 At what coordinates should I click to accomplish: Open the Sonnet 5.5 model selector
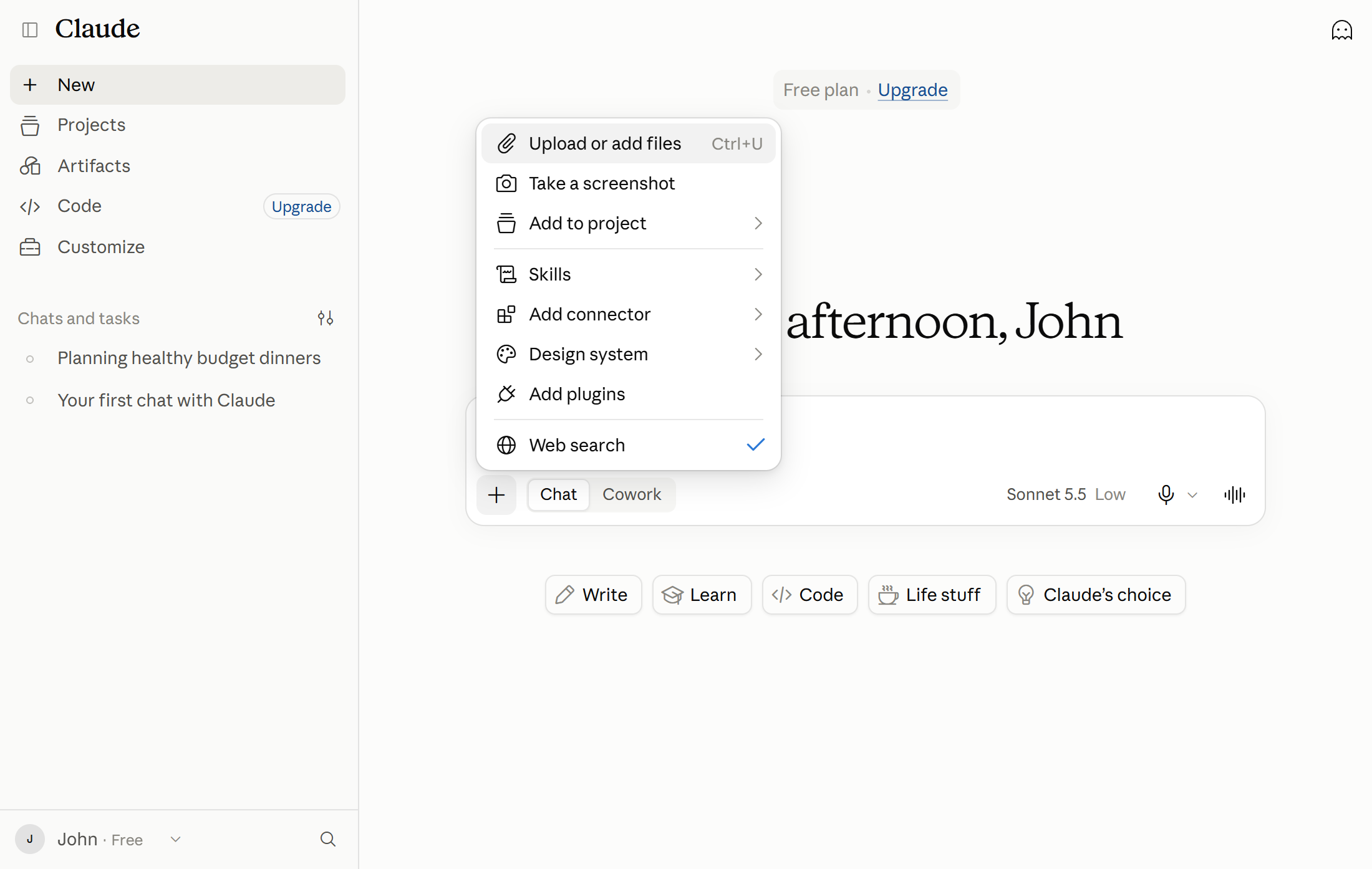1066,494
